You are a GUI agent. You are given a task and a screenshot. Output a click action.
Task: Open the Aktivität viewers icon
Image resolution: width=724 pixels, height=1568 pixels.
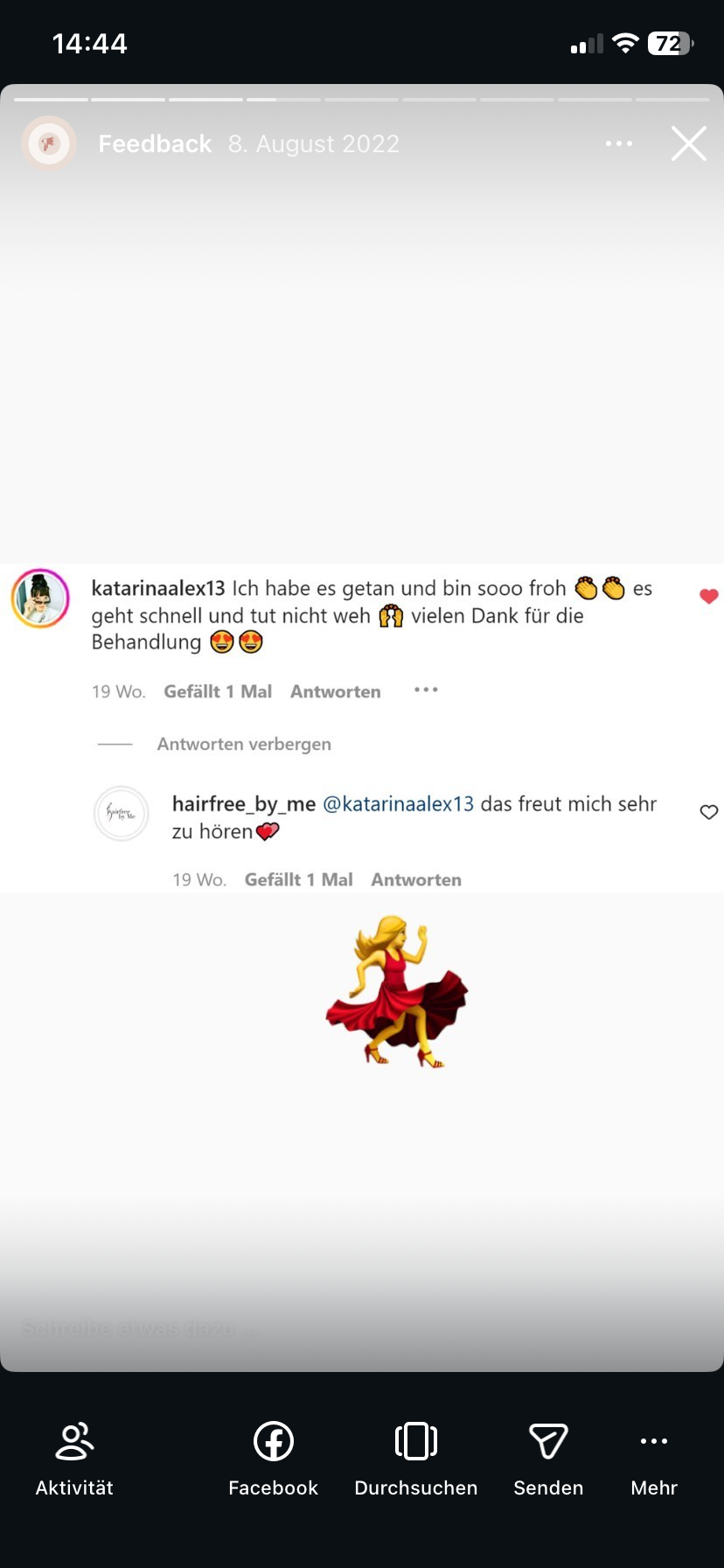[74, 1441]
